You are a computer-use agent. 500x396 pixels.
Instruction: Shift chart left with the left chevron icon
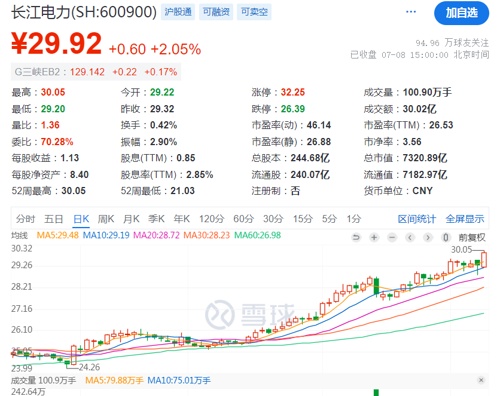[x=410, y=237]
